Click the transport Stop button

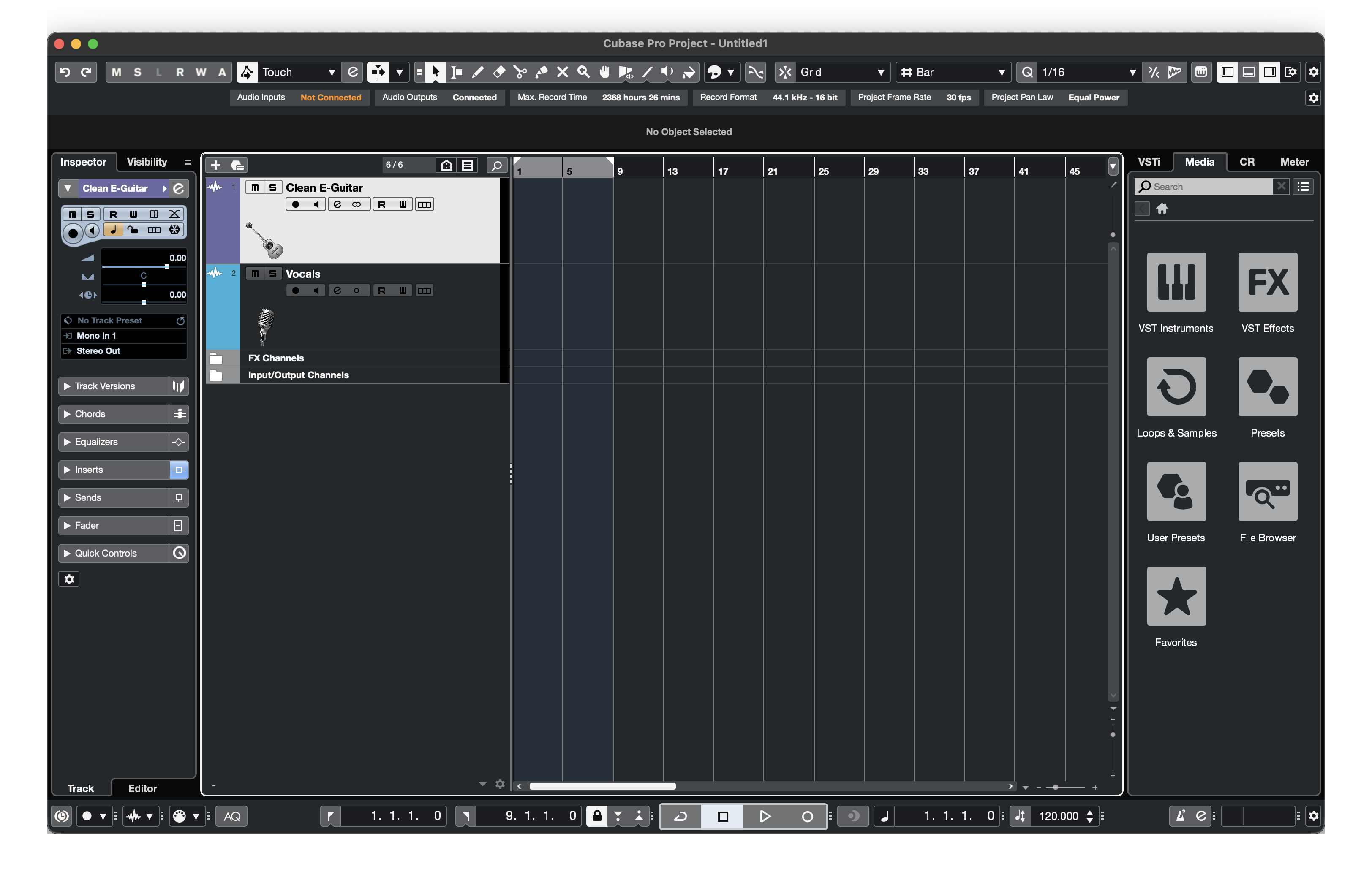point(723,817)
